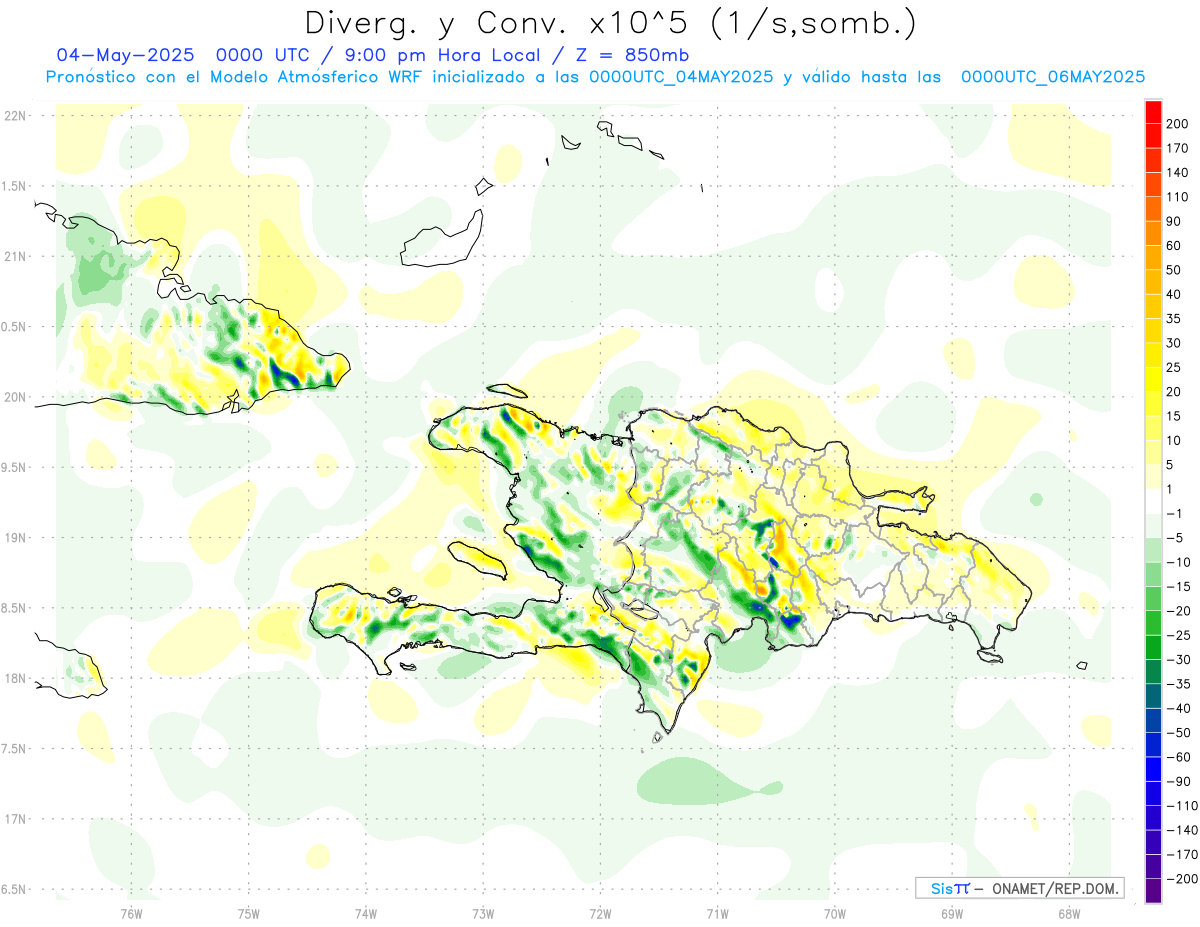Image resolution: width=1200 pixels, height=927 pixels.
Task: Click the positive "35" colorbar value
Action: (x=1174, y=319)
